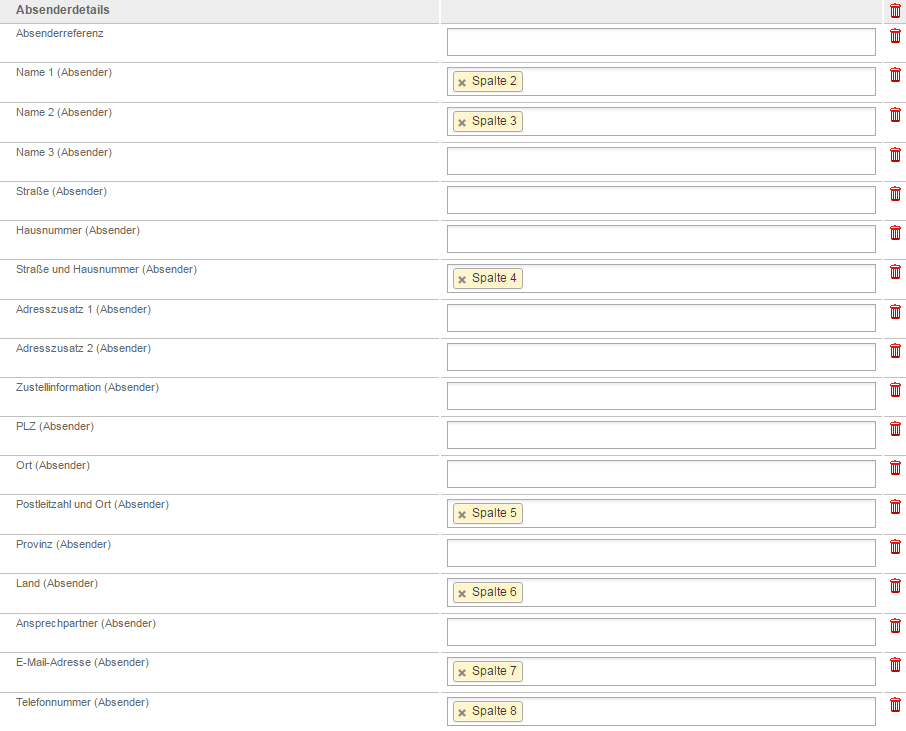Viewport: 906px width, 731px height.
Task: Focus the Straße (Absender) input field
Action: click(x=661, y=200)
